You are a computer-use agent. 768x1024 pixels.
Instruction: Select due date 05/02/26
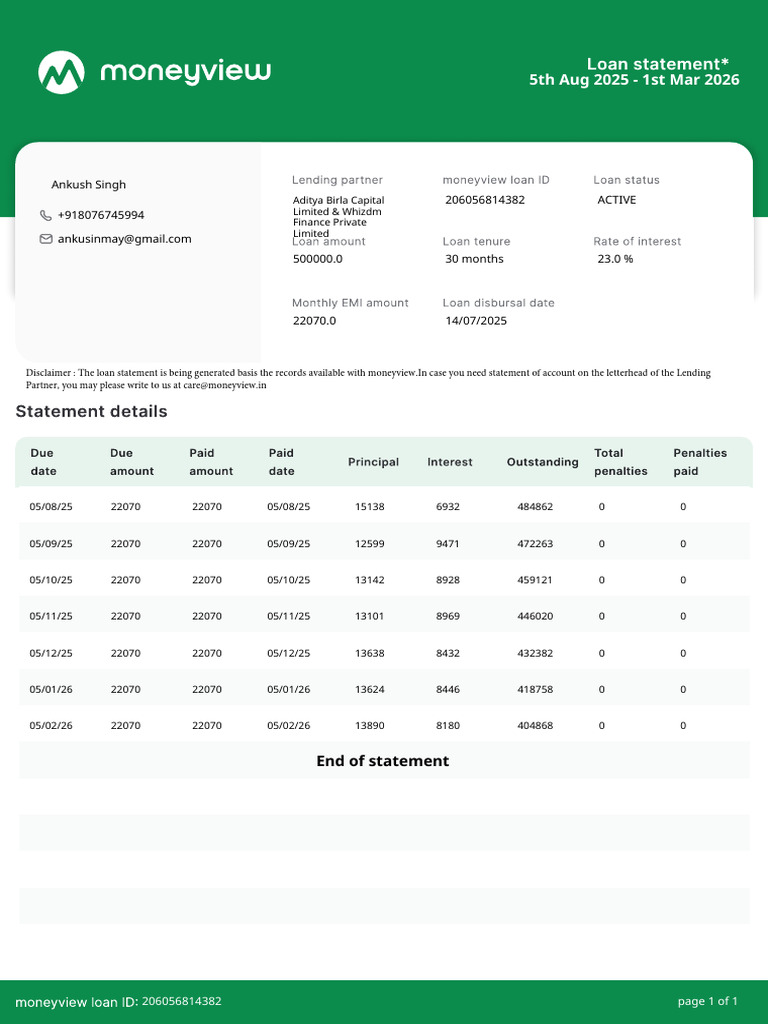pyautogui.click(x=51, y=726)
